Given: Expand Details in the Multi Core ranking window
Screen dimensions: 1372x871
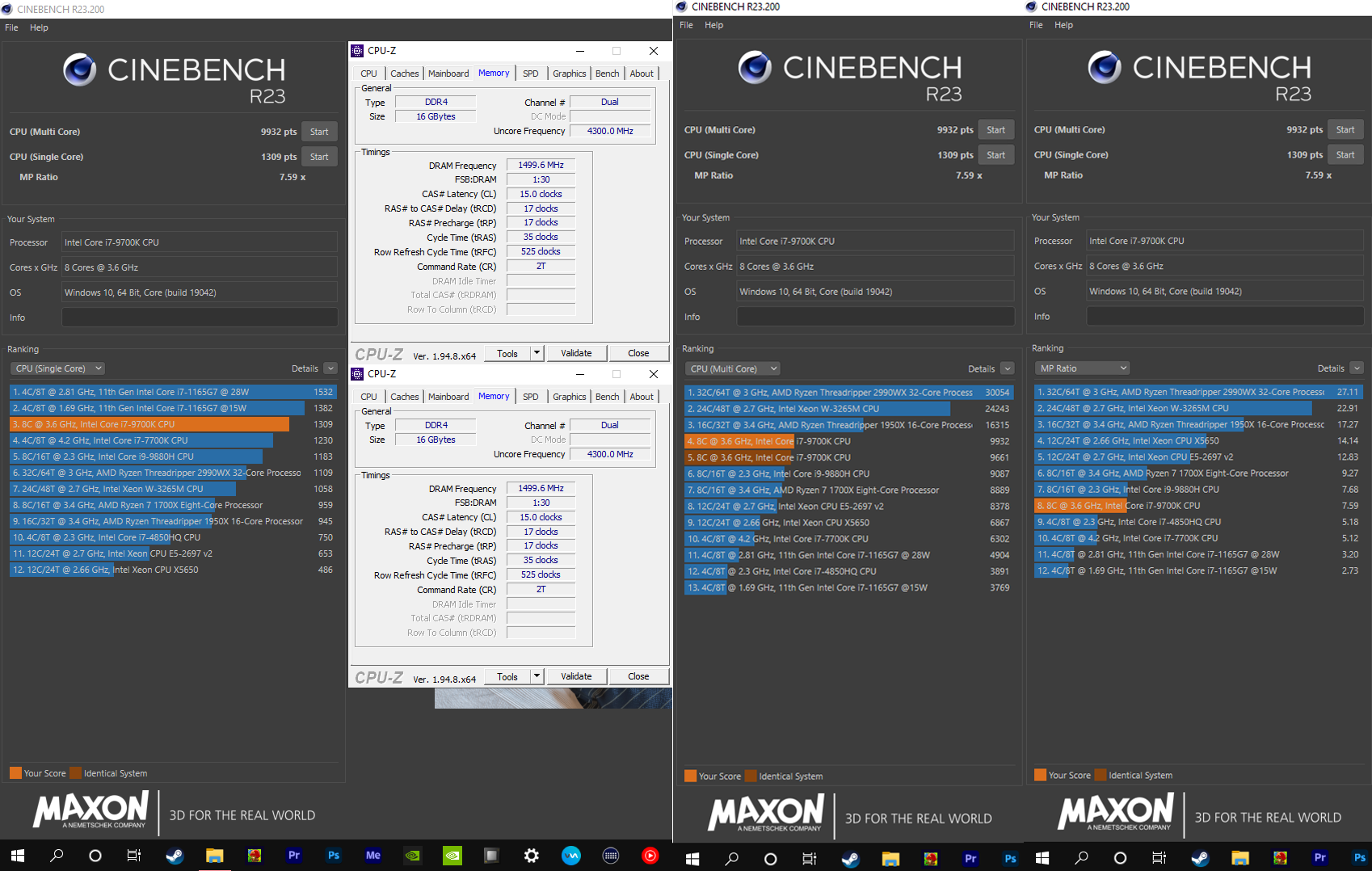Looking at the screenshot, I should click(x=1007, y=368).
